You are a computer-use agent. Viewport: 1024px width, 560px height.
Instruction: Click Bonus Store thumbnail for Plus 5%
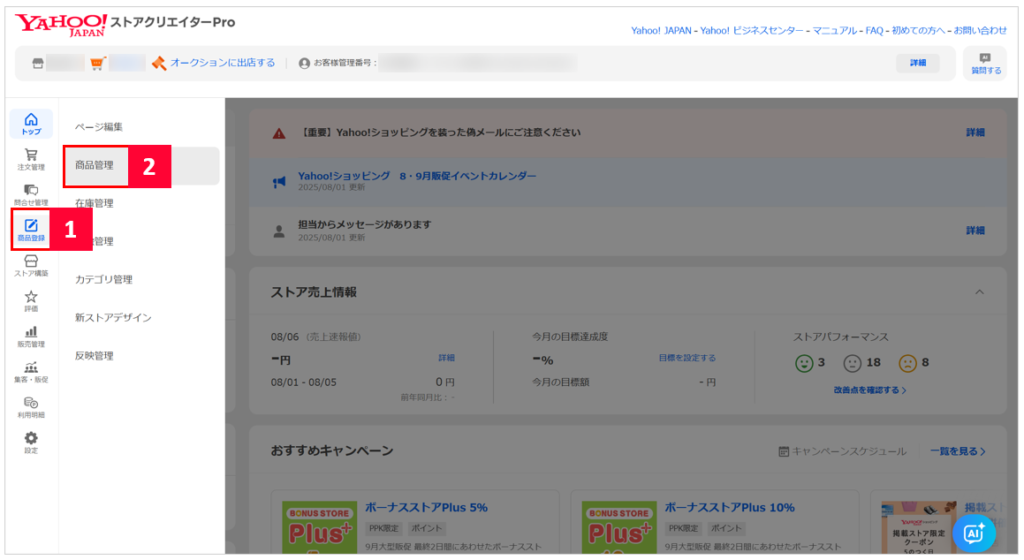pos(319,527)
